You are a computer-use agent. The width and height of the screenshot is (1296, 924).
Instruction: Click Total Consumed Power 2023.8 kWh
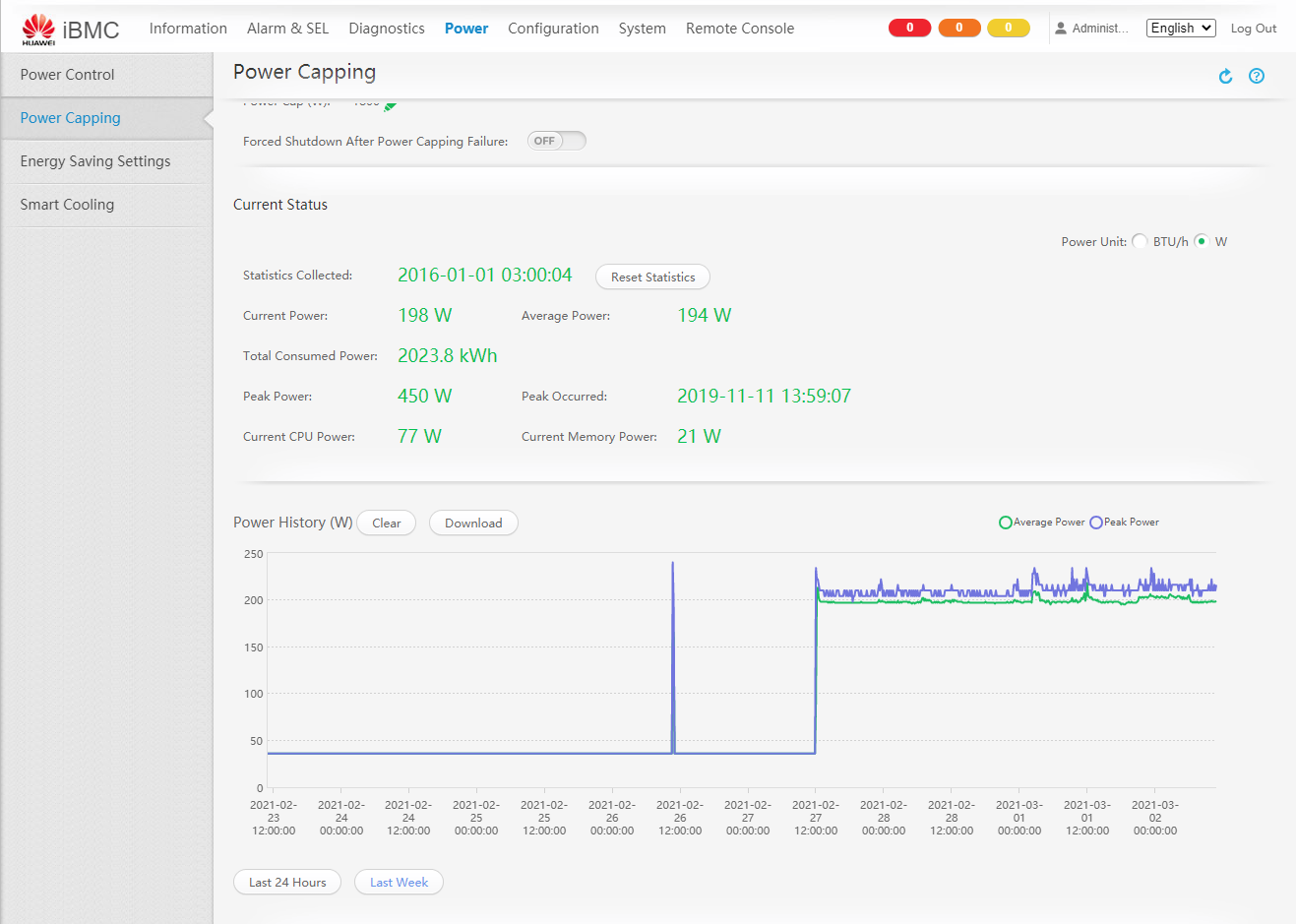447,356
